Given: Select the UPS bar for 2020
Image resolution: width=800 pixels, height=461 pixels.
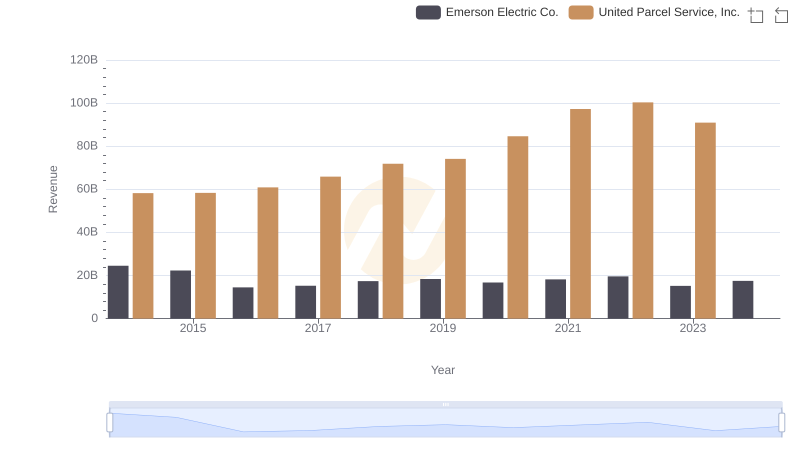Looking at the screenshot, I should [518, 227].
